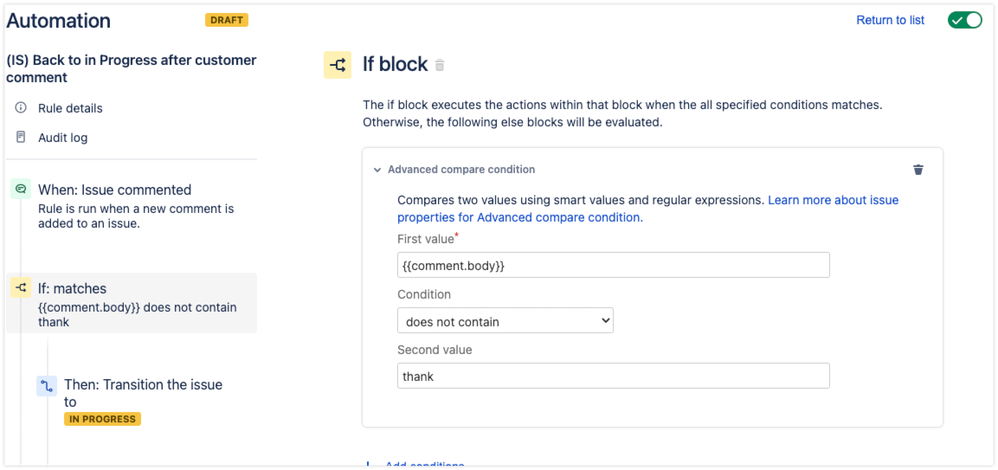The width and height of the screenshot is (998, 470).
Task: Delete the If block via trash icon beside title
Action: (440, 65)
